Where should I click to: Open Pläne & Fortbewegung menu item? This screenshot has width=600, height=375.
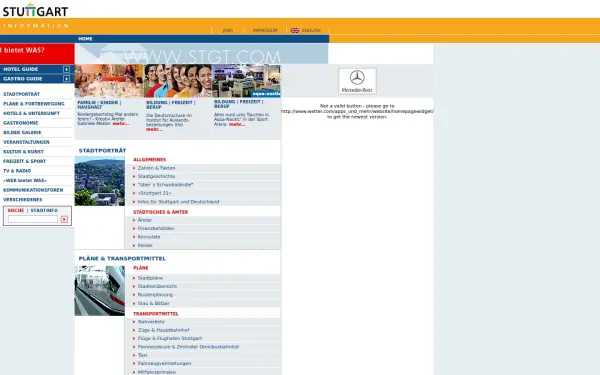[34, 104]
